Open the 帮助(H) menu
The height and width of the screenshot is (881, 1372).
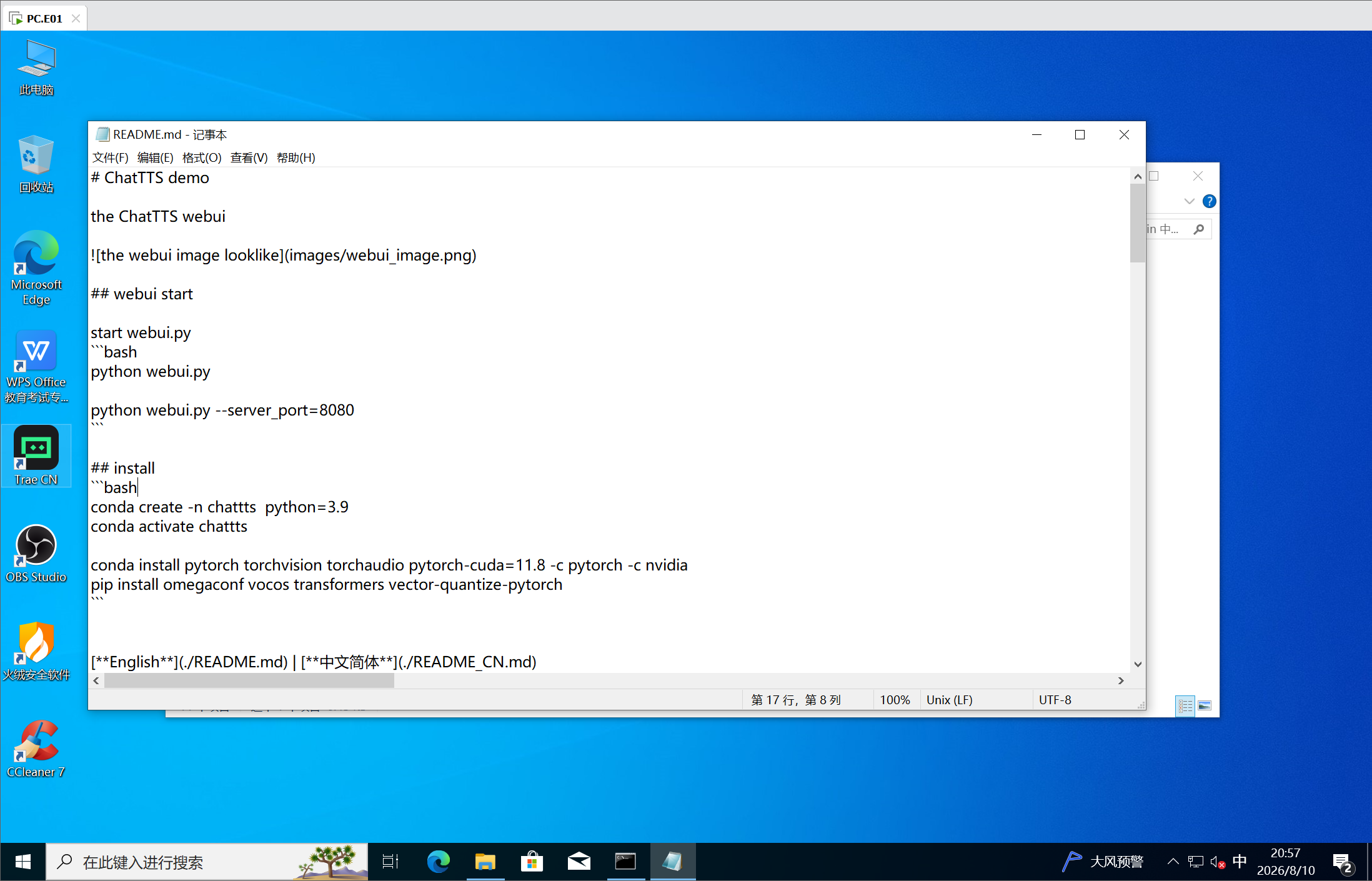[x=296, y=157]
